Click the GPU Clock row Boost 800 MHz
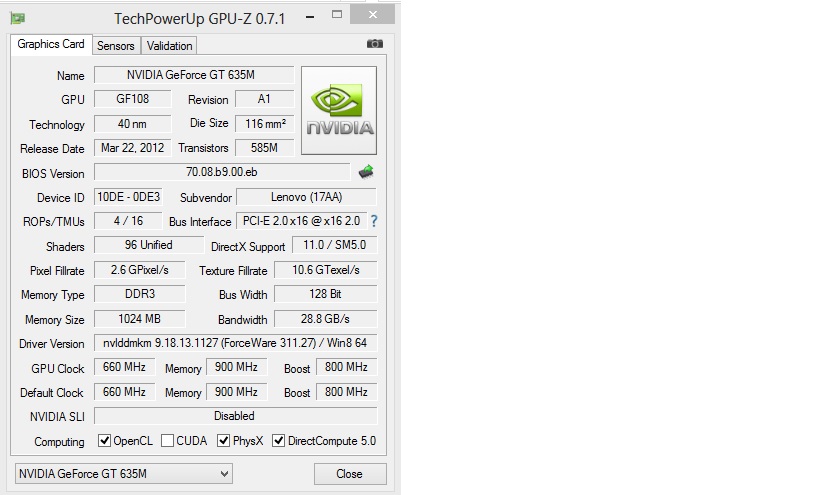Image resolution: width=819 pixels, height=495 pixels. click(346, 367)
